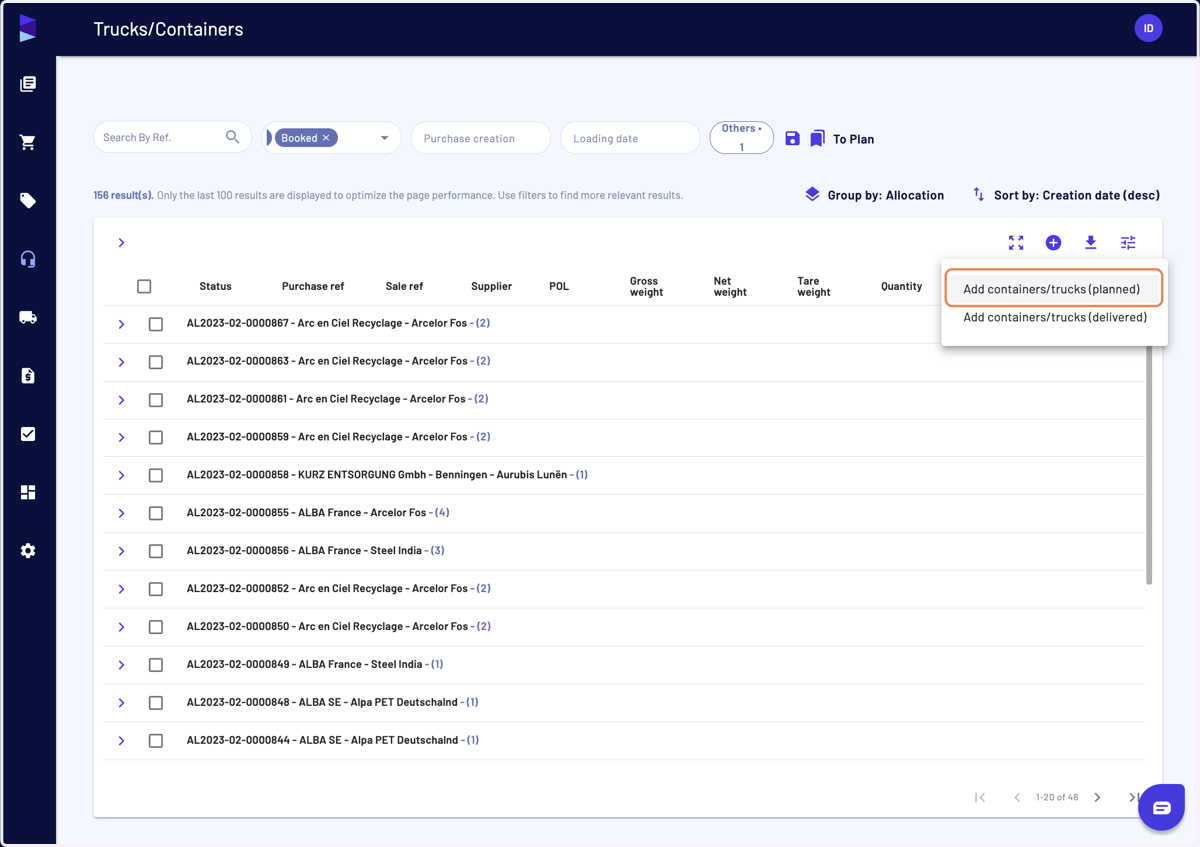1200x847 pixels.
Task: Open the settings gear in sidebar
Action: (x=28, y=551)
